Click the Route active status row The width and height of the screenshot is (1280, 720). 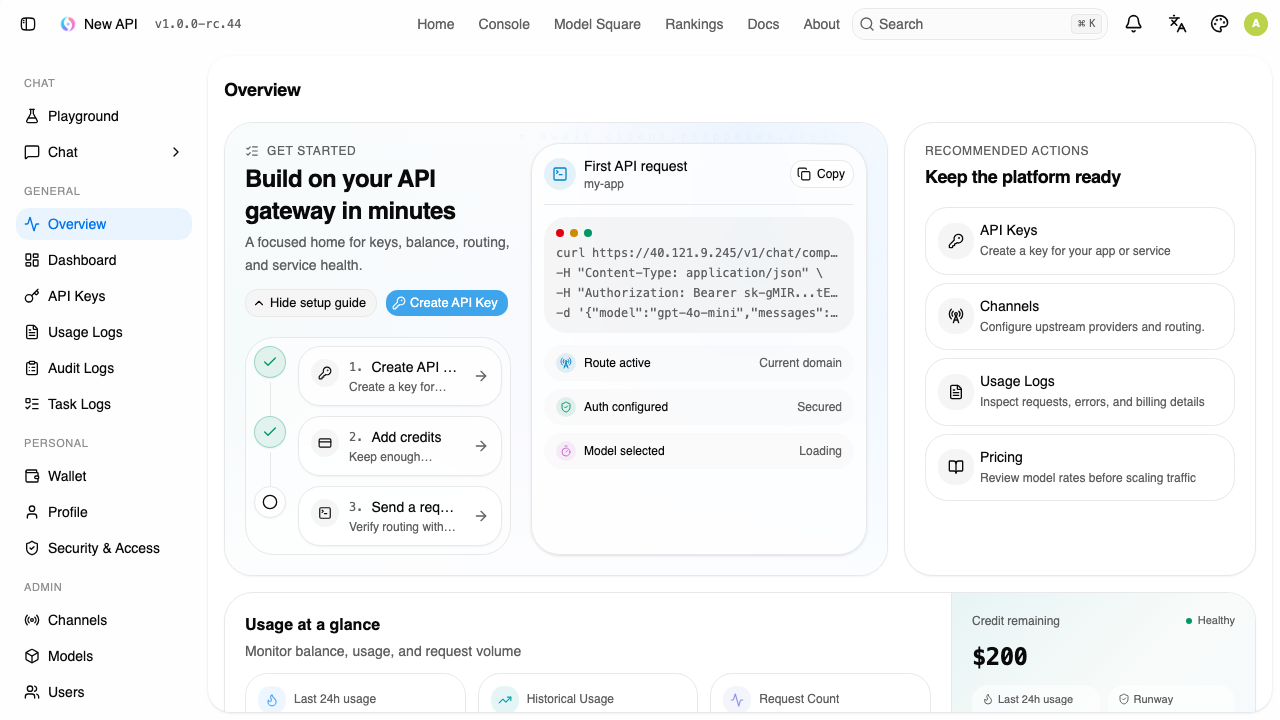coord(699,363)
